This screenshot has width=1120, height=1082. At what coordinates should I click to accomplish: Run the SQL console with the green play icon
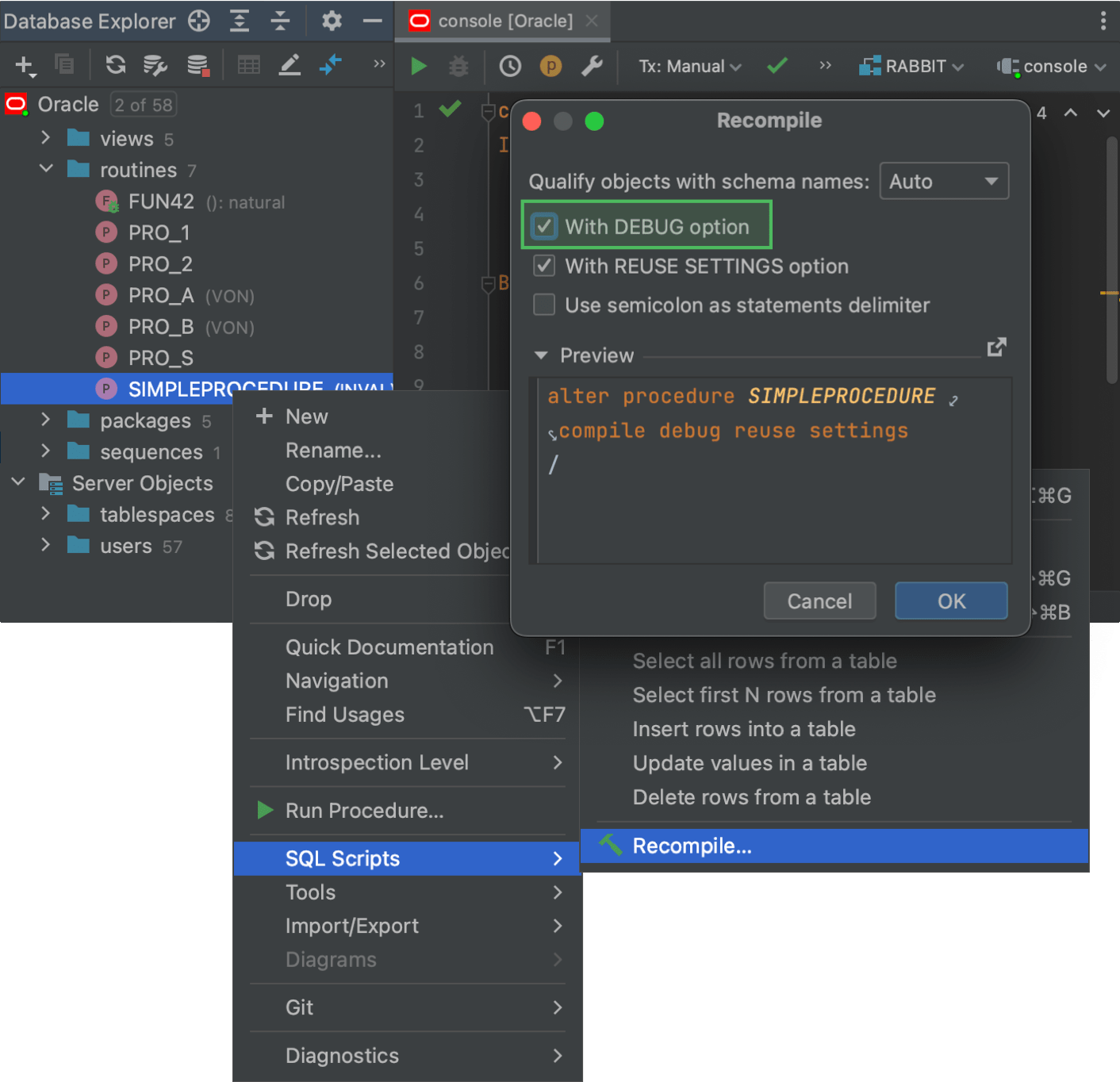418,66
